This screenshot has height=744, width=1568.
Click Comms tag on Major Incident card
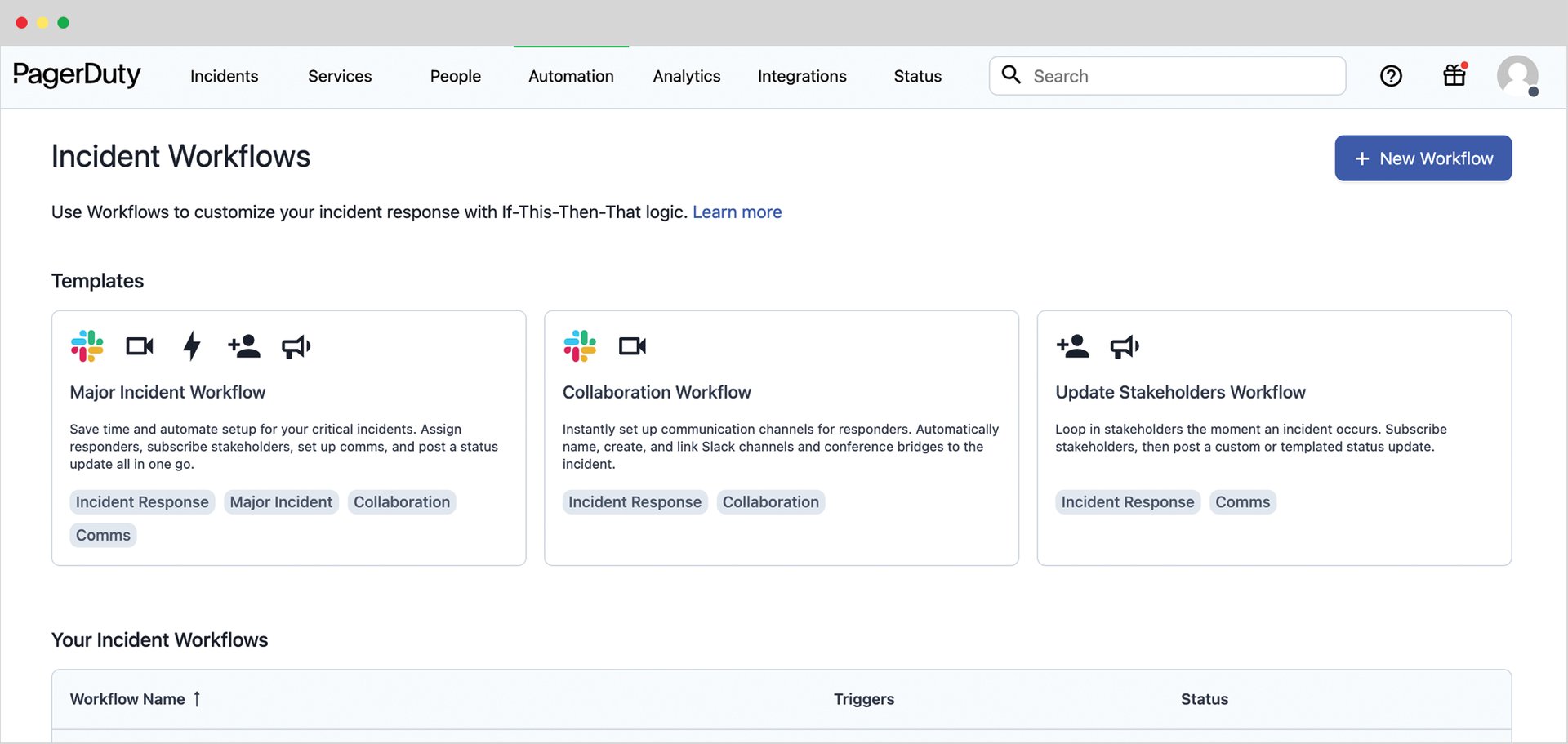103,536
